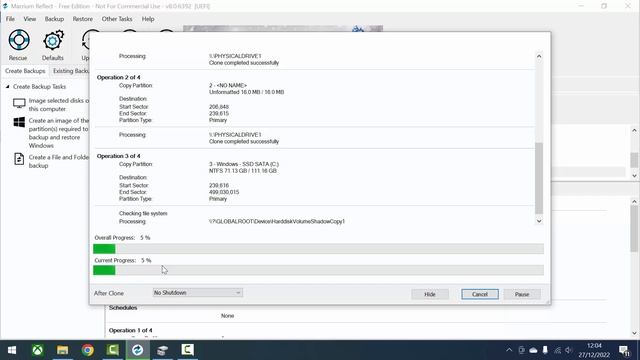Viewport: 640px width, 360px height.
Task: Click the '2 - <NO NAME>' partition text
Action: (x=228, y=85)
